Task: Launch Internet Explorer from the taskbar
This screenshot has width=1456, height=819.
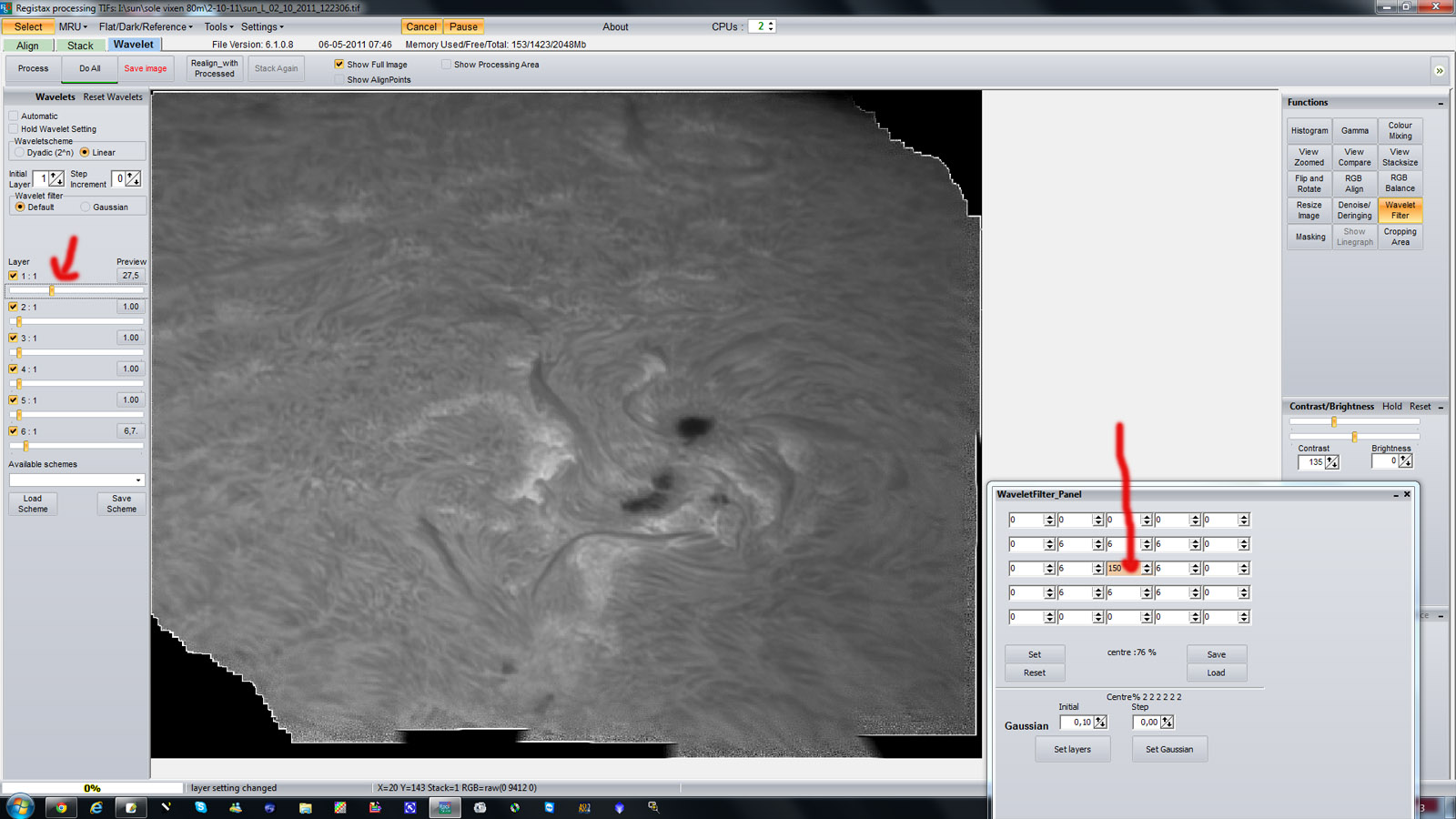Action: pos(96,807)
